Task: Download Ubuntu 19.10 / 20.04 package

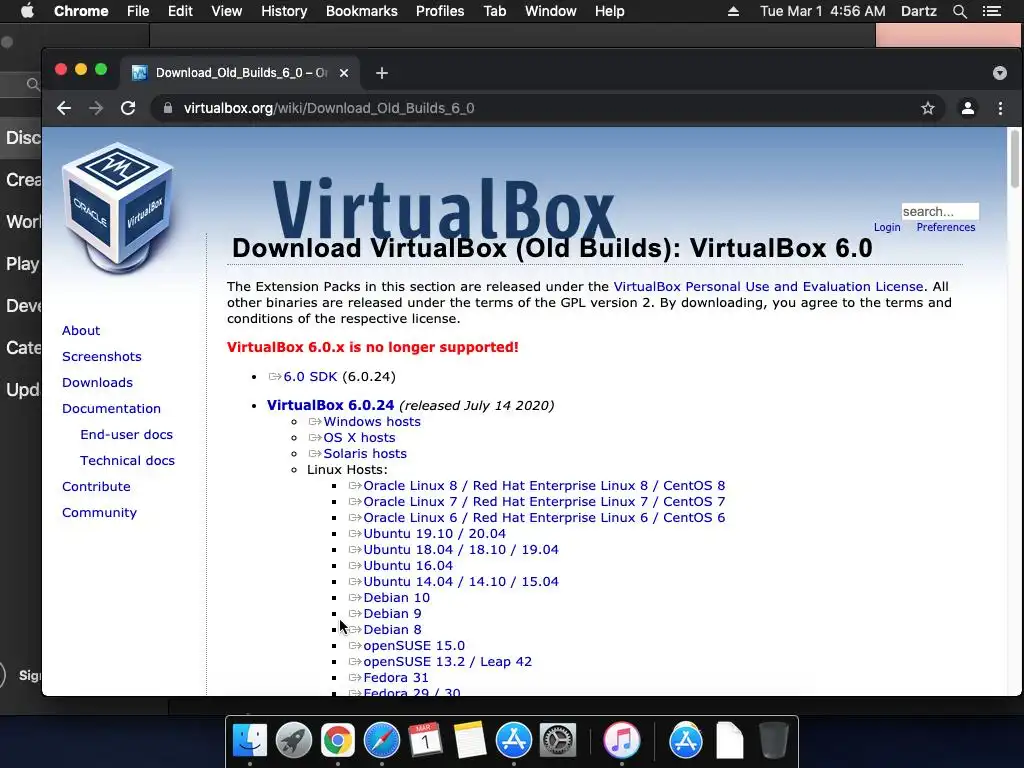Action: pyautogui.click(x=434, y=534)
